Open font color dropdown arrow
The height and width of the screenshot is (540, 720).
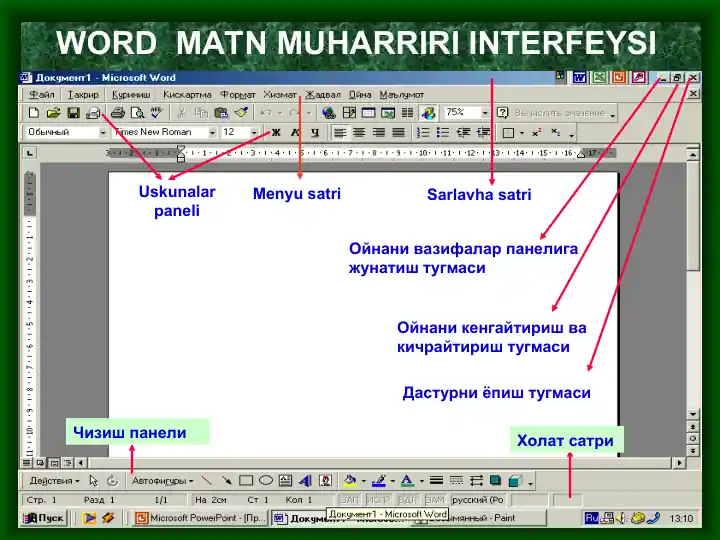point(421,481)
